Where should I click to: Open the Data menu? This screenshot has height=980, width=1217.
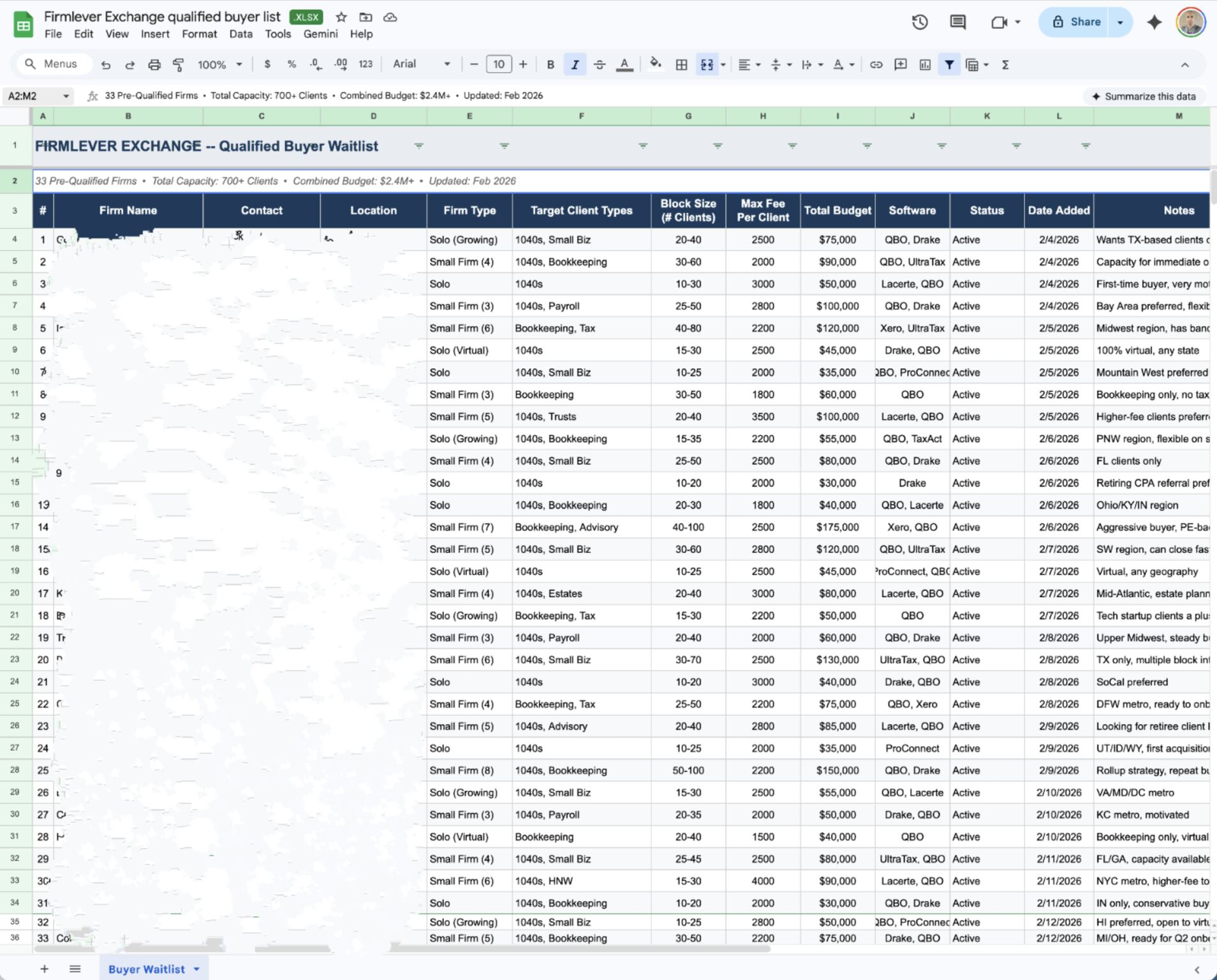pos(240,34)
